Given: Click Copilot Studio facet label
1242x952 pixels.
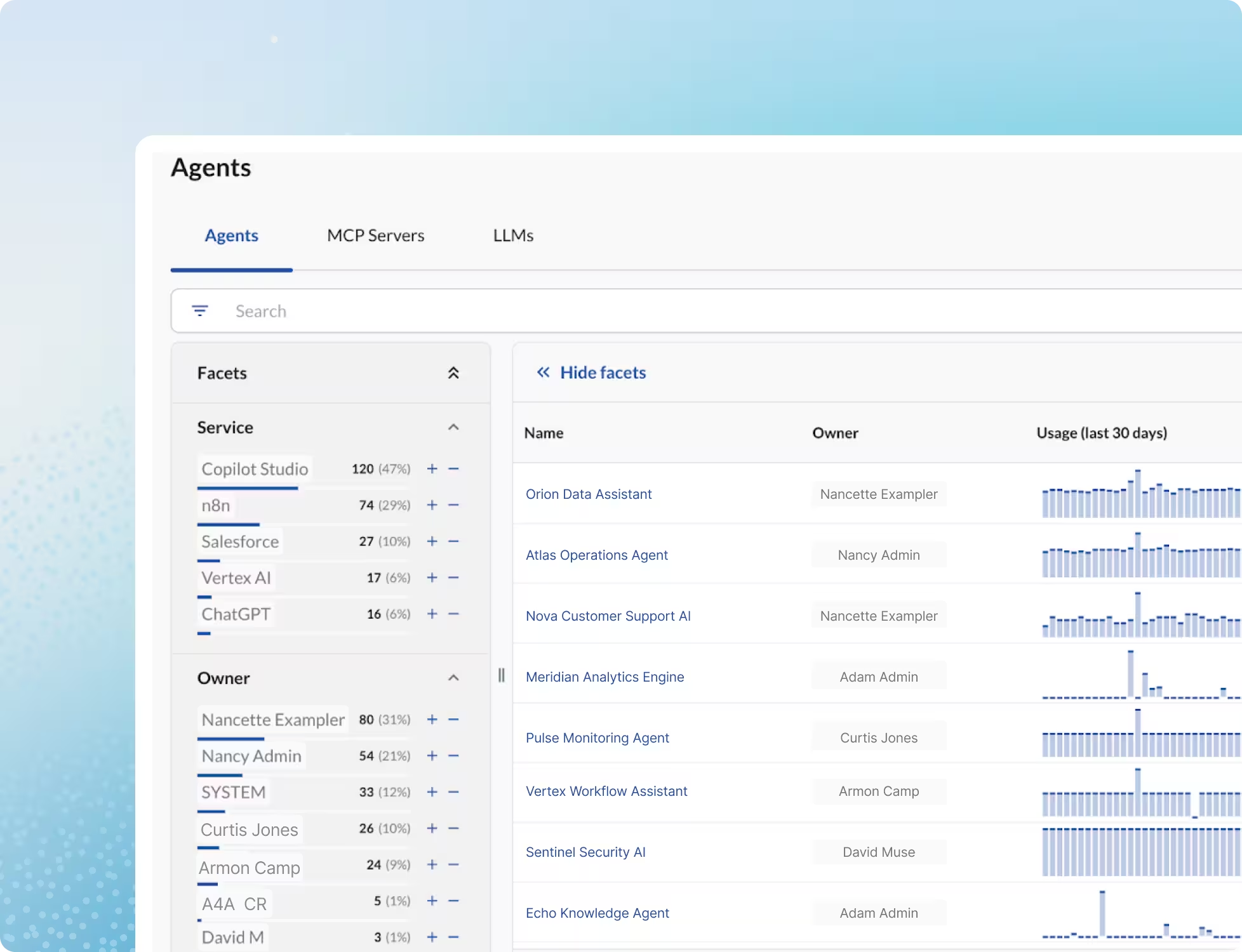Looking at the screenshot, I should pos(255,469).
